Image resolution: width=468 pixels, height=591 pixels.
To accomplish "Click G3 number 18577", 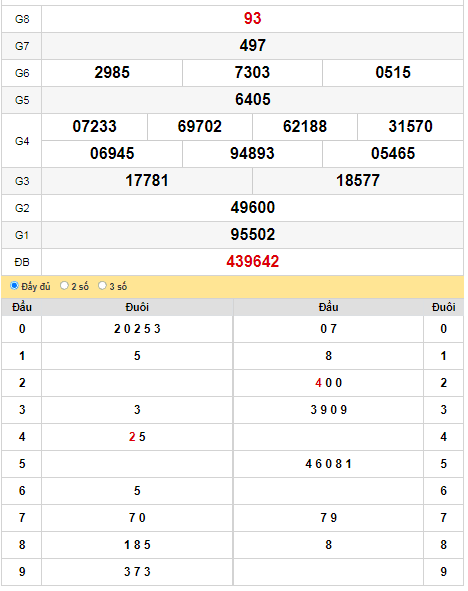I will click(x=358, y=181).
